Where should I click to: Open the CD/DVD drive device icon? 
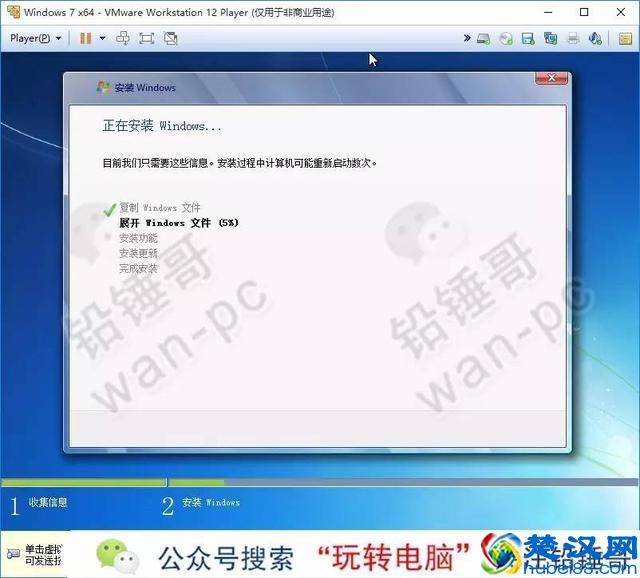pos(506,39)
